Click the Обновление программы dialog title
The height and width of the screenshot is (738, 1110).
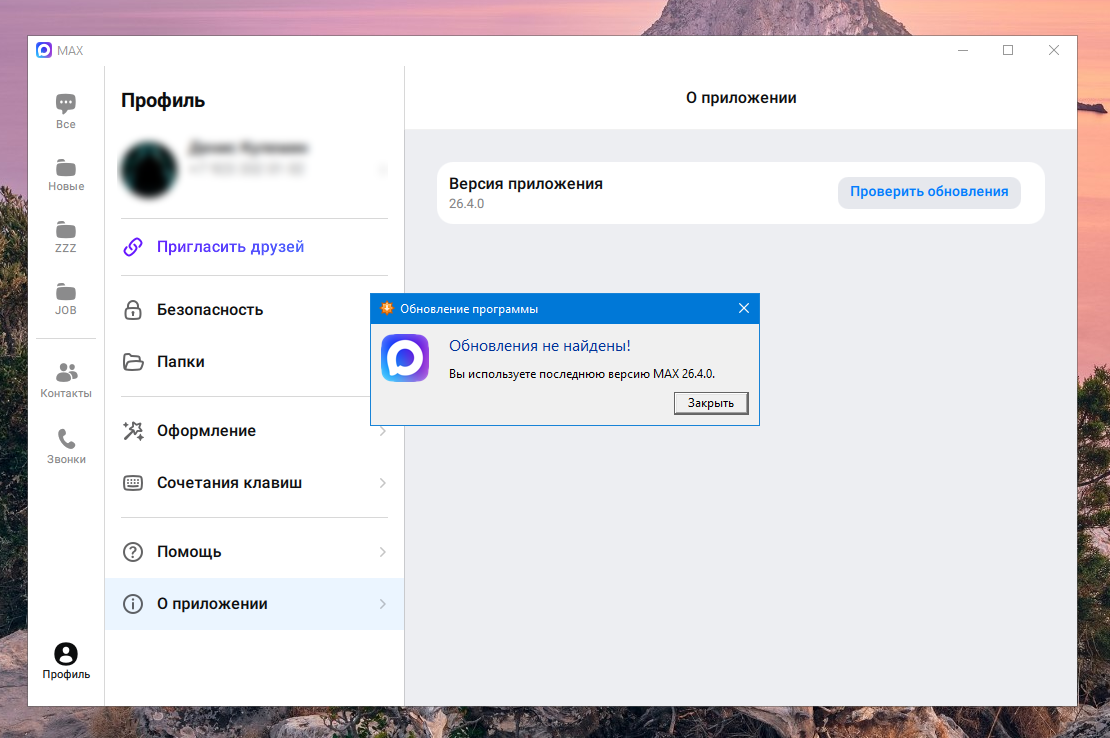click(x=469, y=309)
